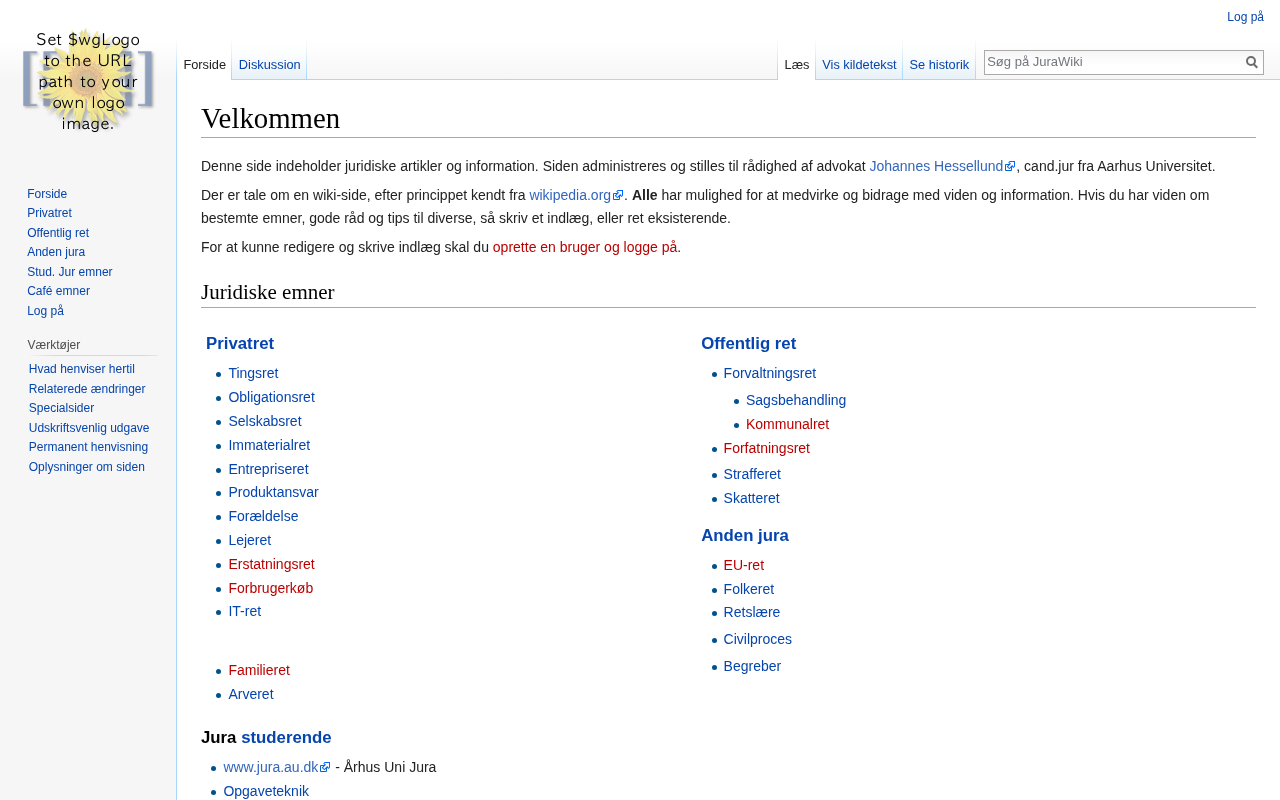
Task: Click Permanent henvisning link
Action: point(88,447)
